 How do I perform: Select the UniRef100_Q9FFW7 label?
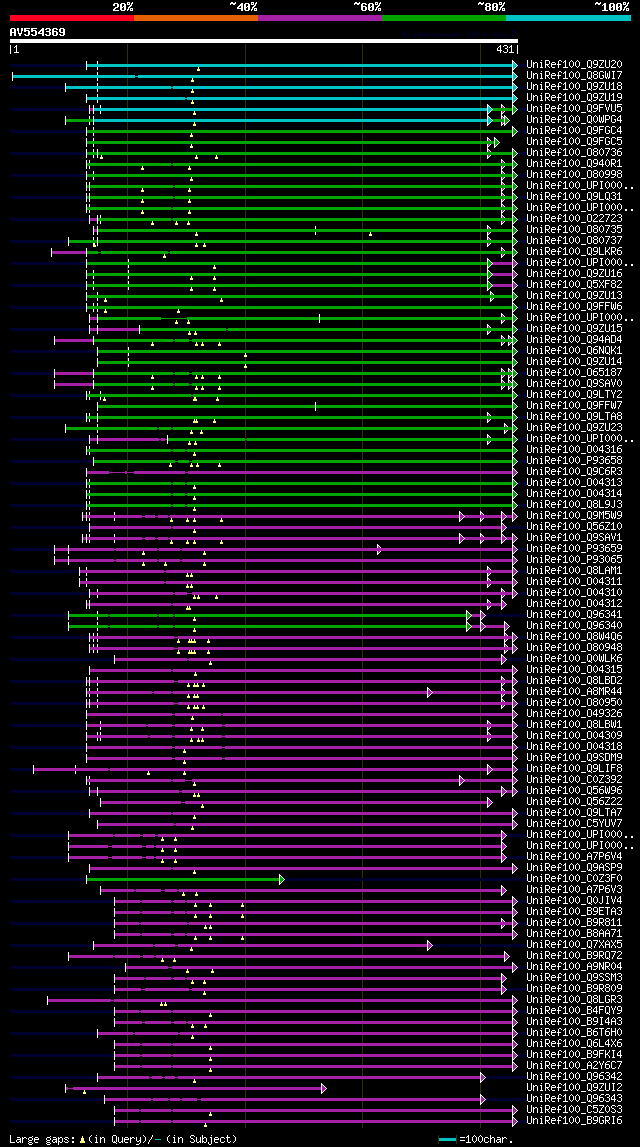(x=574, y=405)
